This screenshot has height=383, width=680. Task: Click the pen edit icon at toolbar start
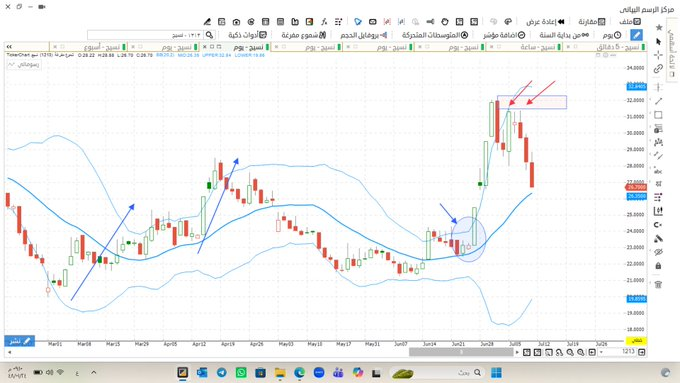coord(207,22)
